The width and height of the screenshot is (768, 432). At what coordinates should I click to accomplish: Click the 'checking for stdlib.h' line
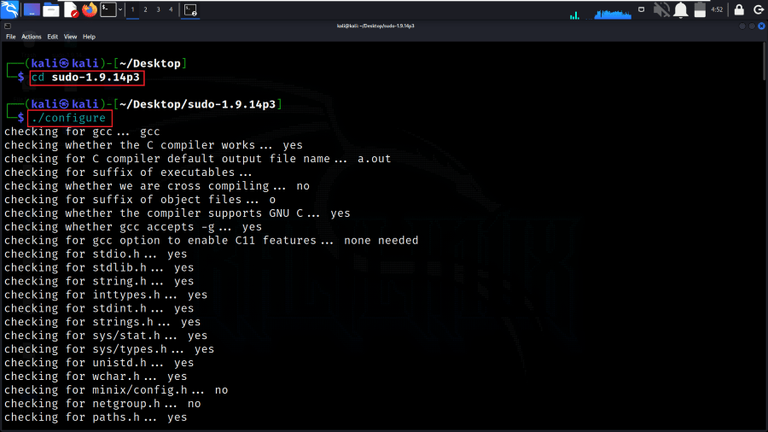(99, 268)
